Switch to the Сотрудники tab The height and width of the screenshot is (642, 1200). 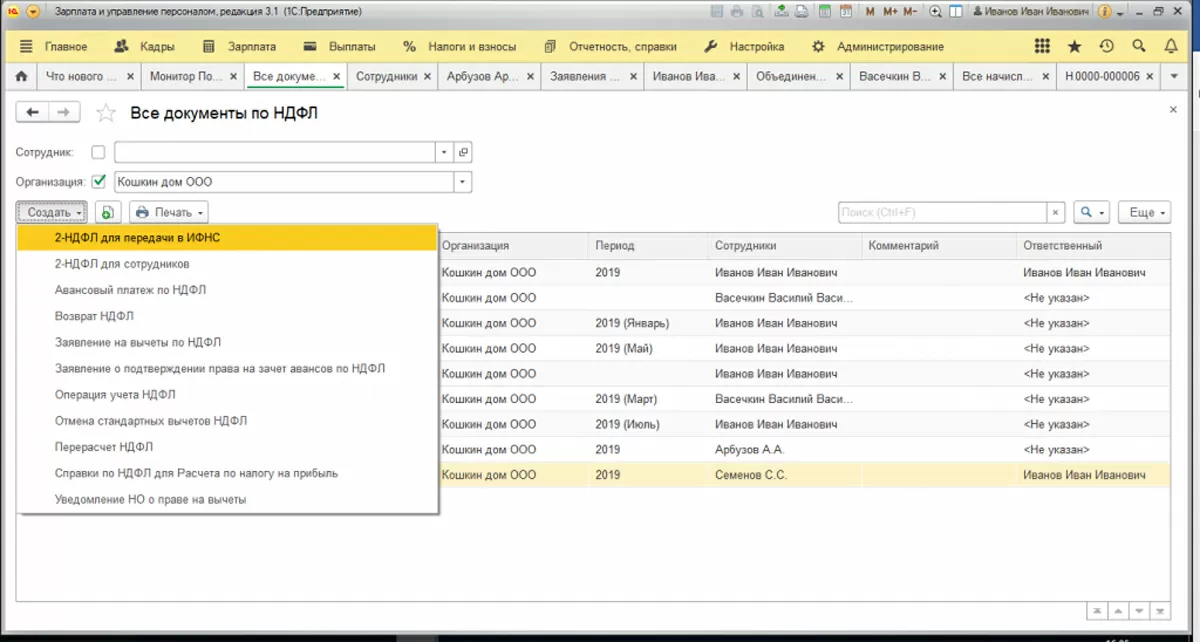[387, 77]
